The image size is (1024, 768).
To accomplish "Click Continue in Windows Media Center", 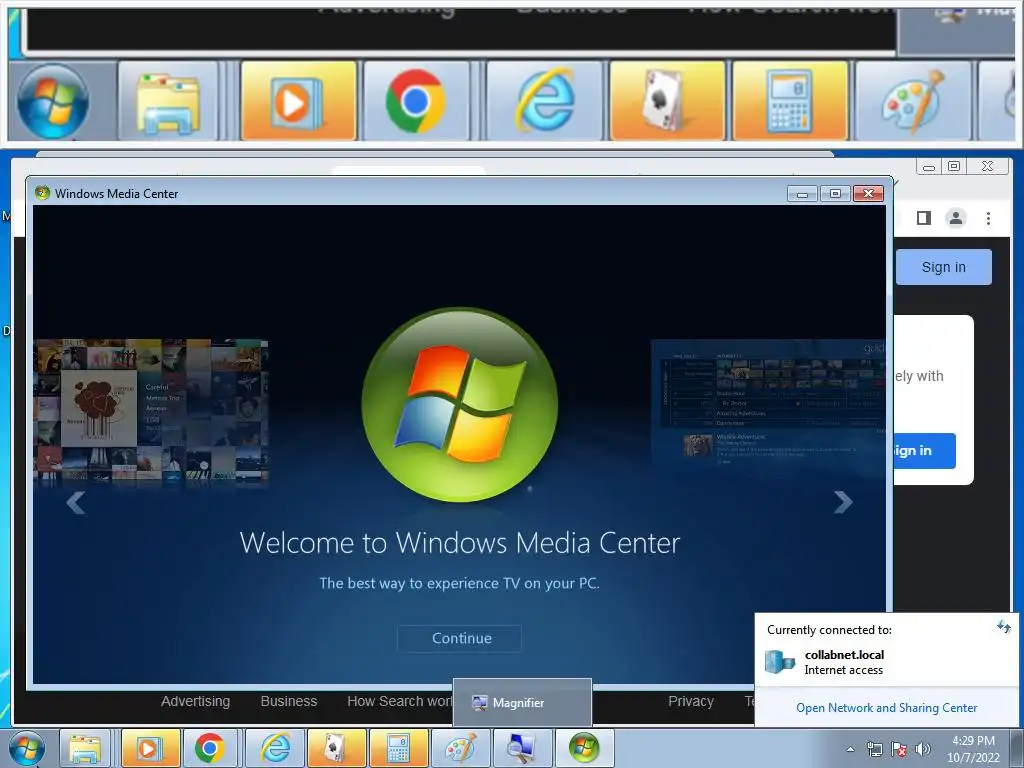I will pos(459,638).
